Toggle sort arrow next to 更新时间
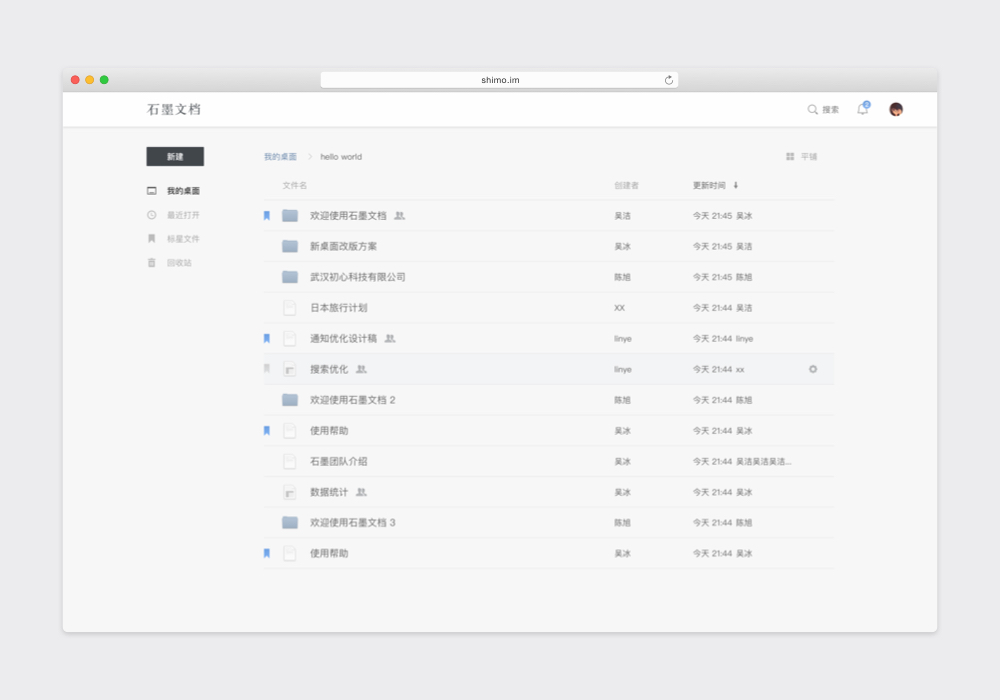Screen dimensions: 1000x700 (x=736, y=185)
